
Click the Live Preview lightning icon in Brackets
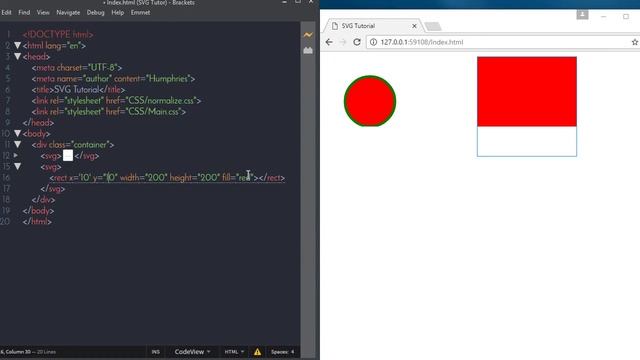pyautogui.click(x=308, y=35)
